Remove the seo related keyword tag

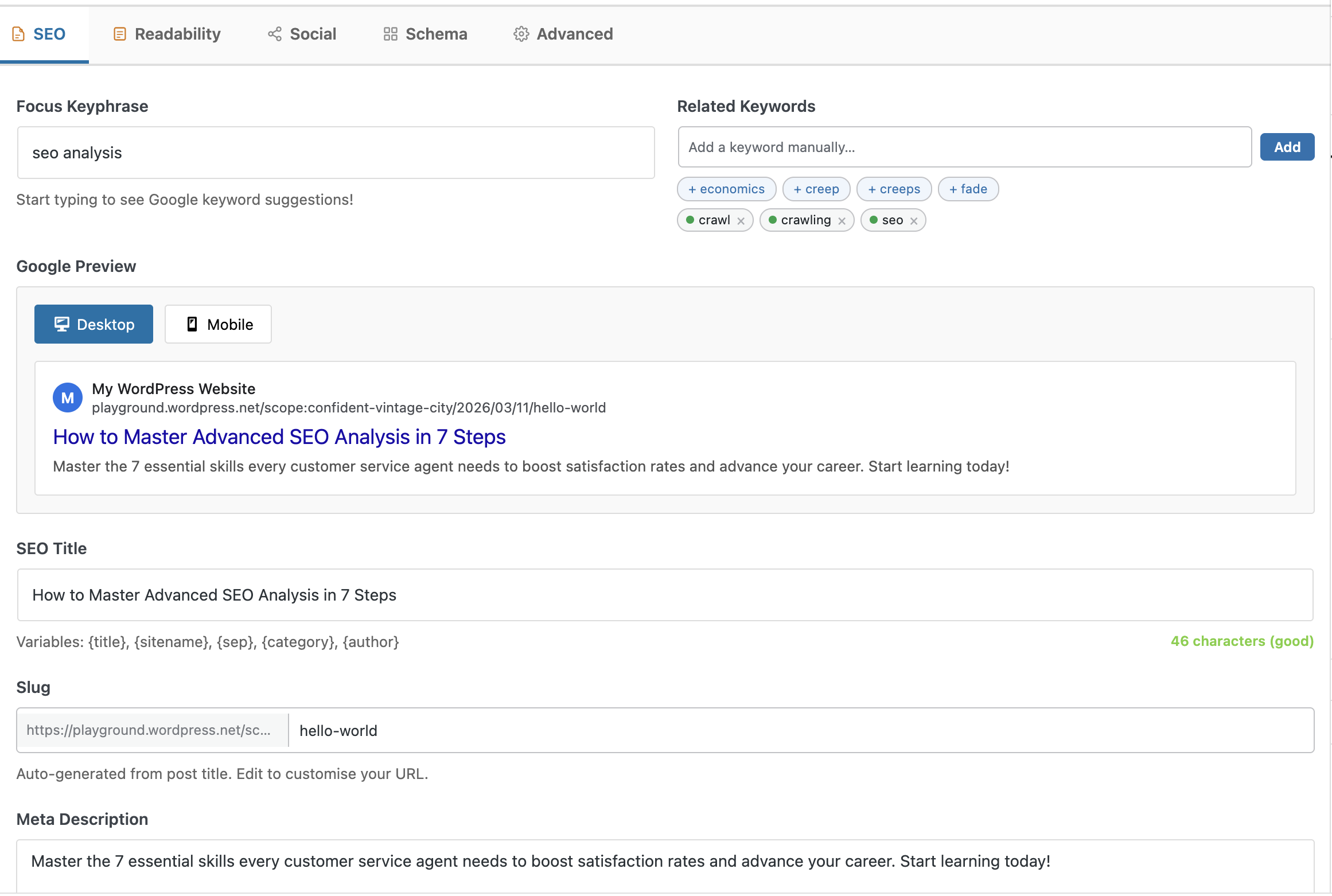913,220
